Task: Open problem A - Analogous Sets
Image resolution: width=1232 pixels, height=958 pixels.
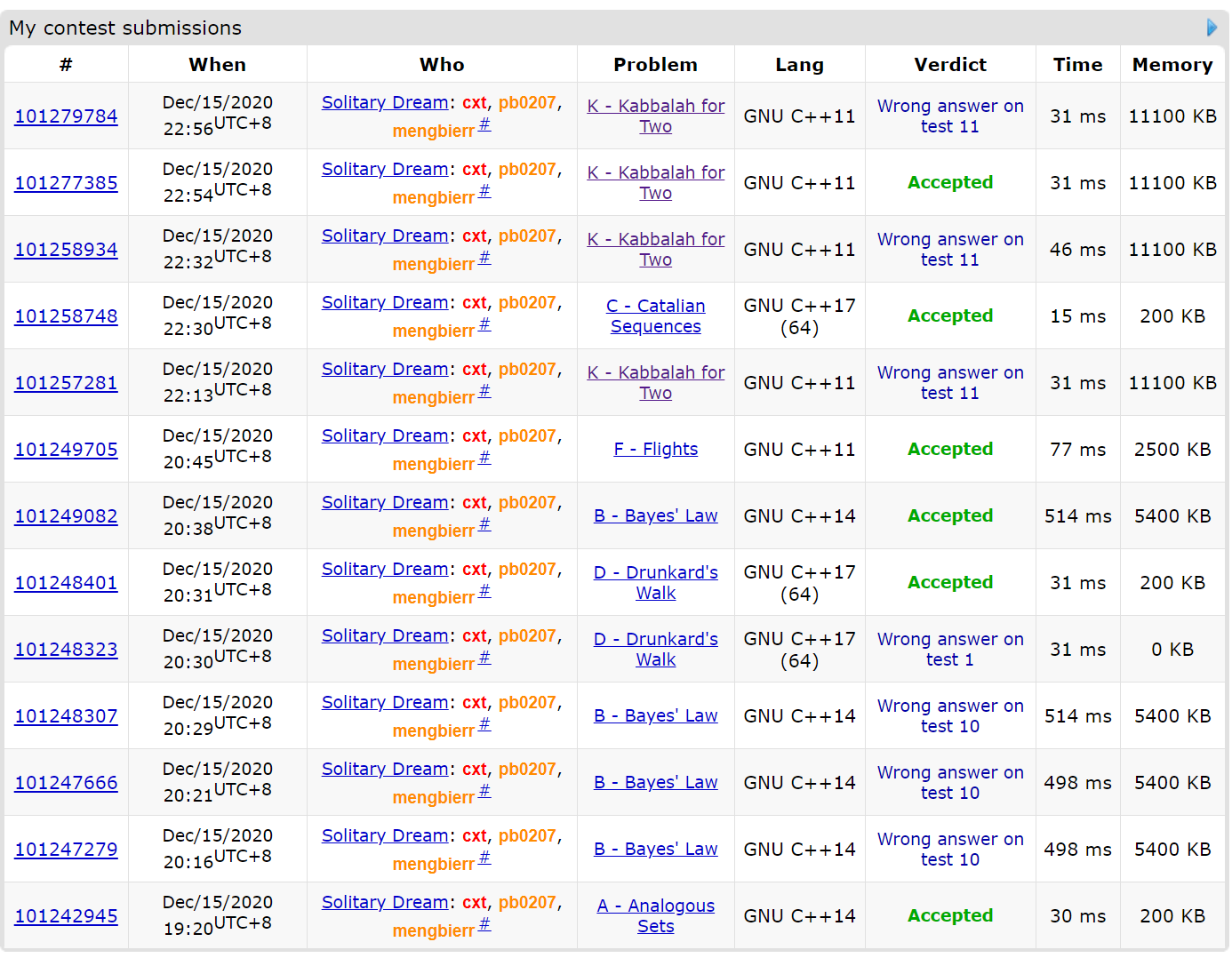Action: [655, 916]
